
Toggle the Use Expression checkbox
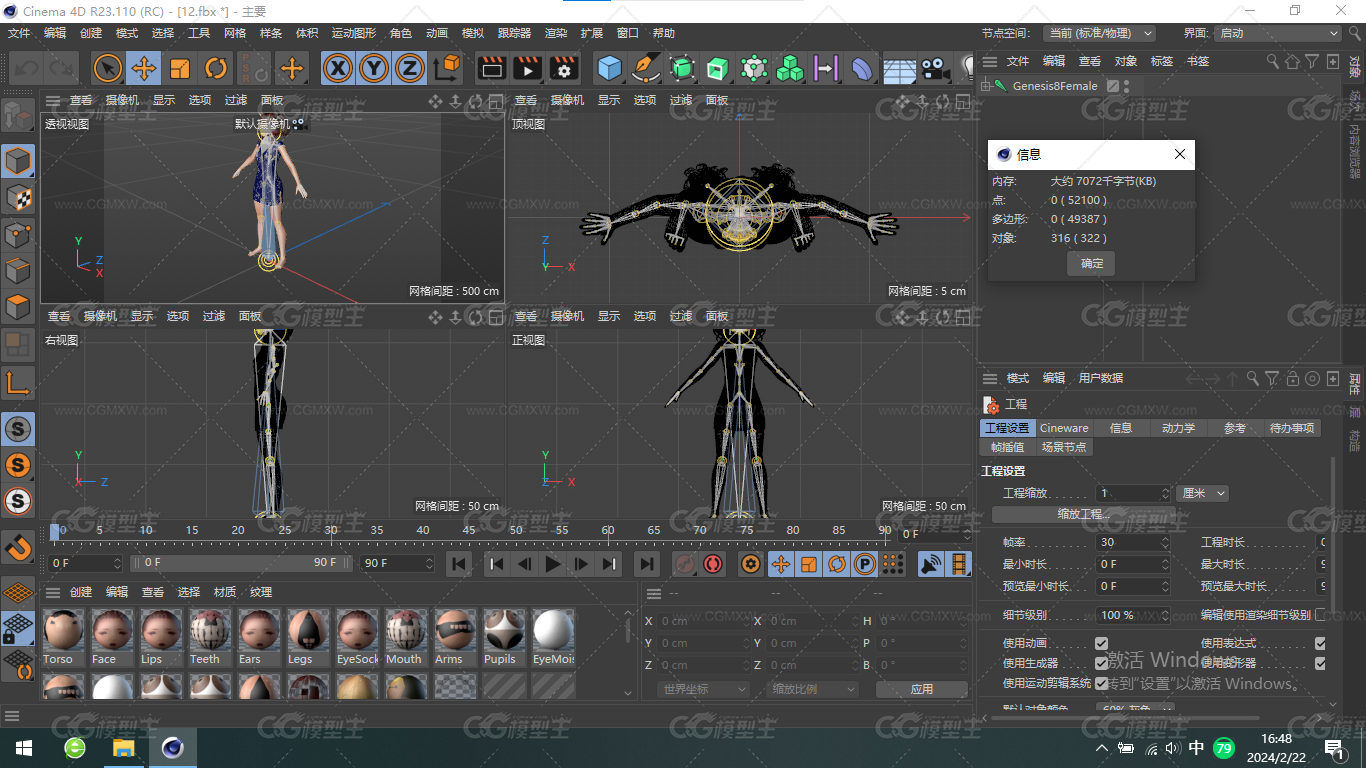[x=1320, y=643]
